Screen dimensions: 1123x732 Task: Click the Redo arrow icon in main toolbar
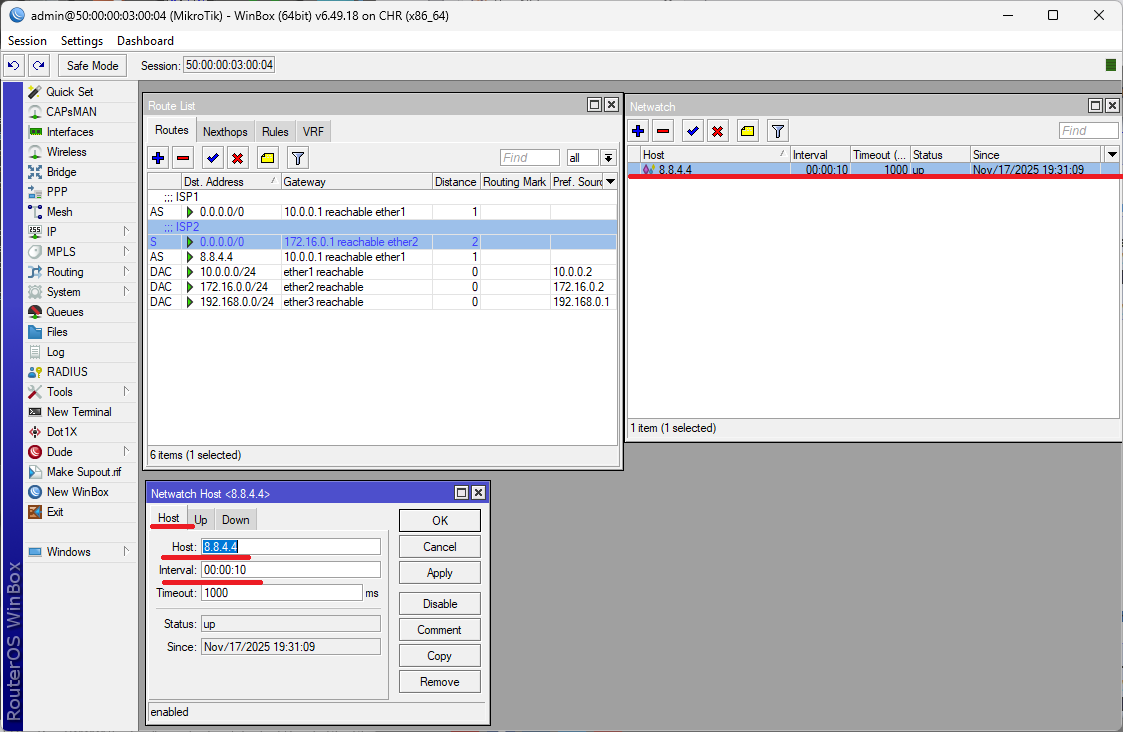(x=38, y=65)
